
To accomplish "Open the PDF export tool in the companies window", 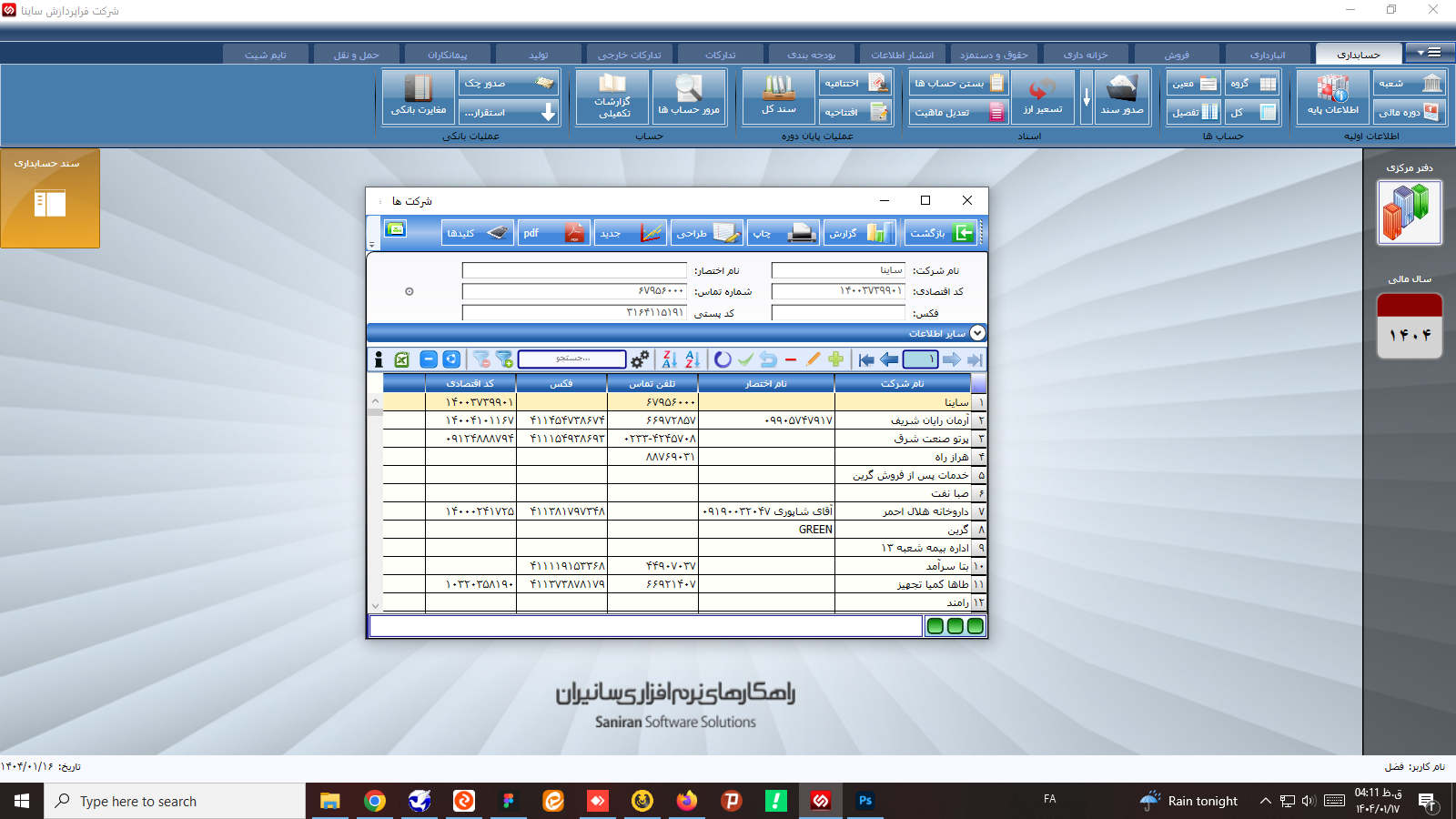I will pos(554,232).
